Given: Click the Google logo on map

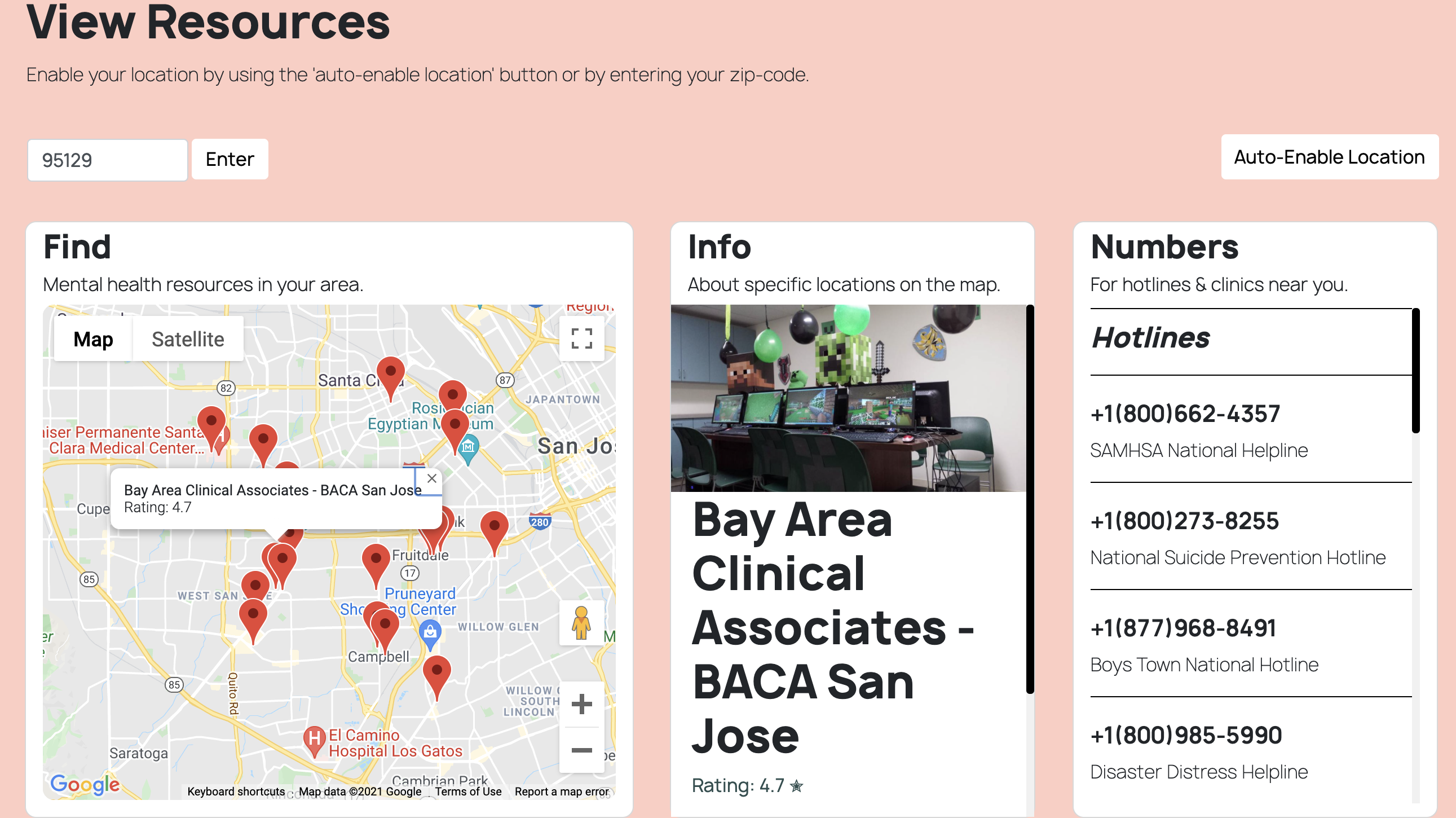Looking at the screenshot, I should pyautogui.click(x=85, y=784).
